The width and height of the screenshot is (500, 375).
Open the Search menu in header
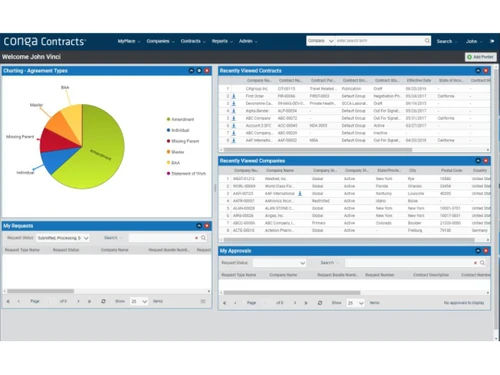click(x=447, y=41)
